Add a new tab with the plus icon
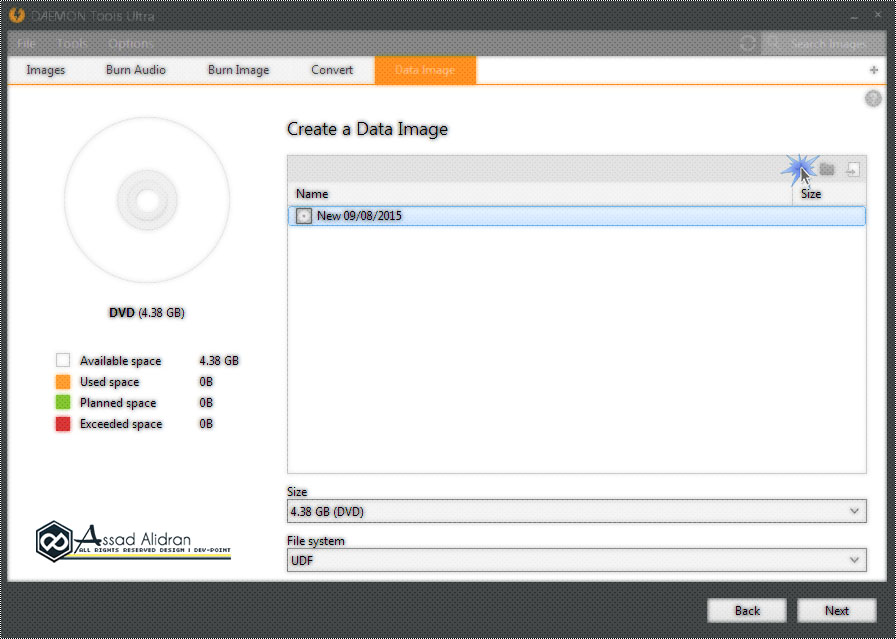This screenshot has height=639, width=896. [x=874, y=70]
